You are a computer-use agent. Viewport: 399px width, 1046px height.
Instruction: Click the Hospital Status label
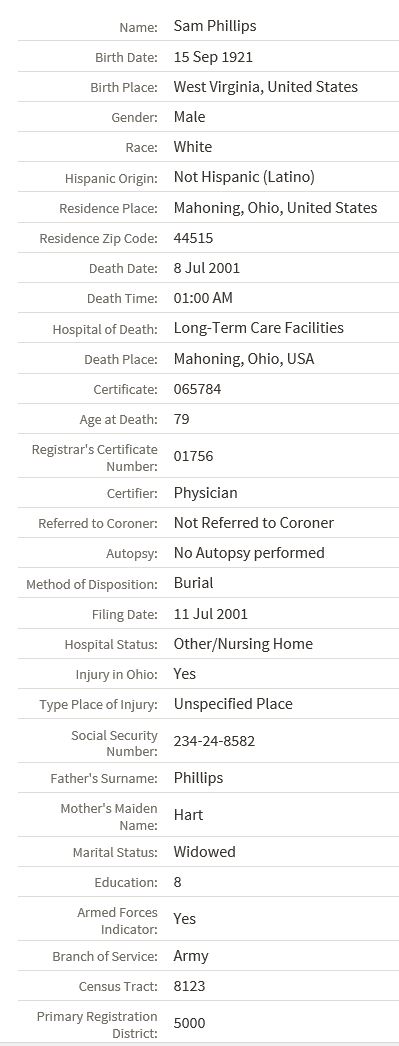pos(111,644)
